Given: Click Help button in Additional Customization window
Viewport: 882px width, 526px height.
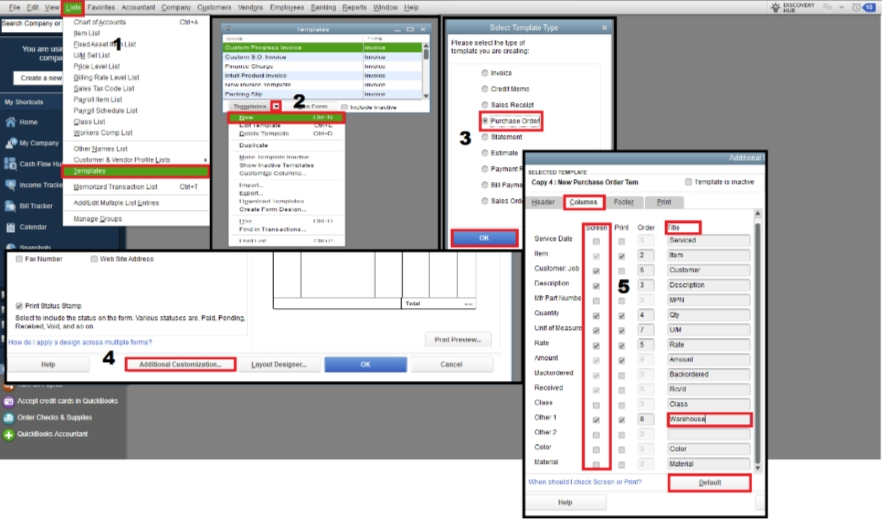Looking at the screenshot, I should click(x=565, y=502).
